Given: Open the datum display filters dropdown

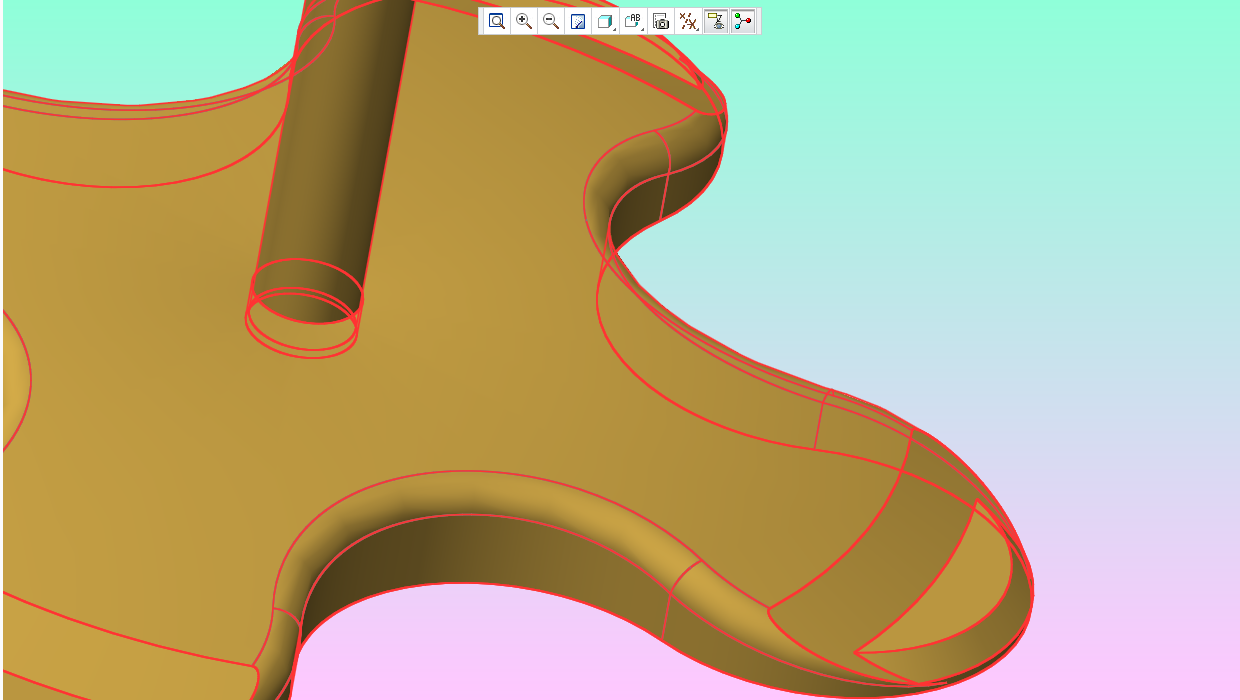Looking at the screenshot, I should 688,21.
